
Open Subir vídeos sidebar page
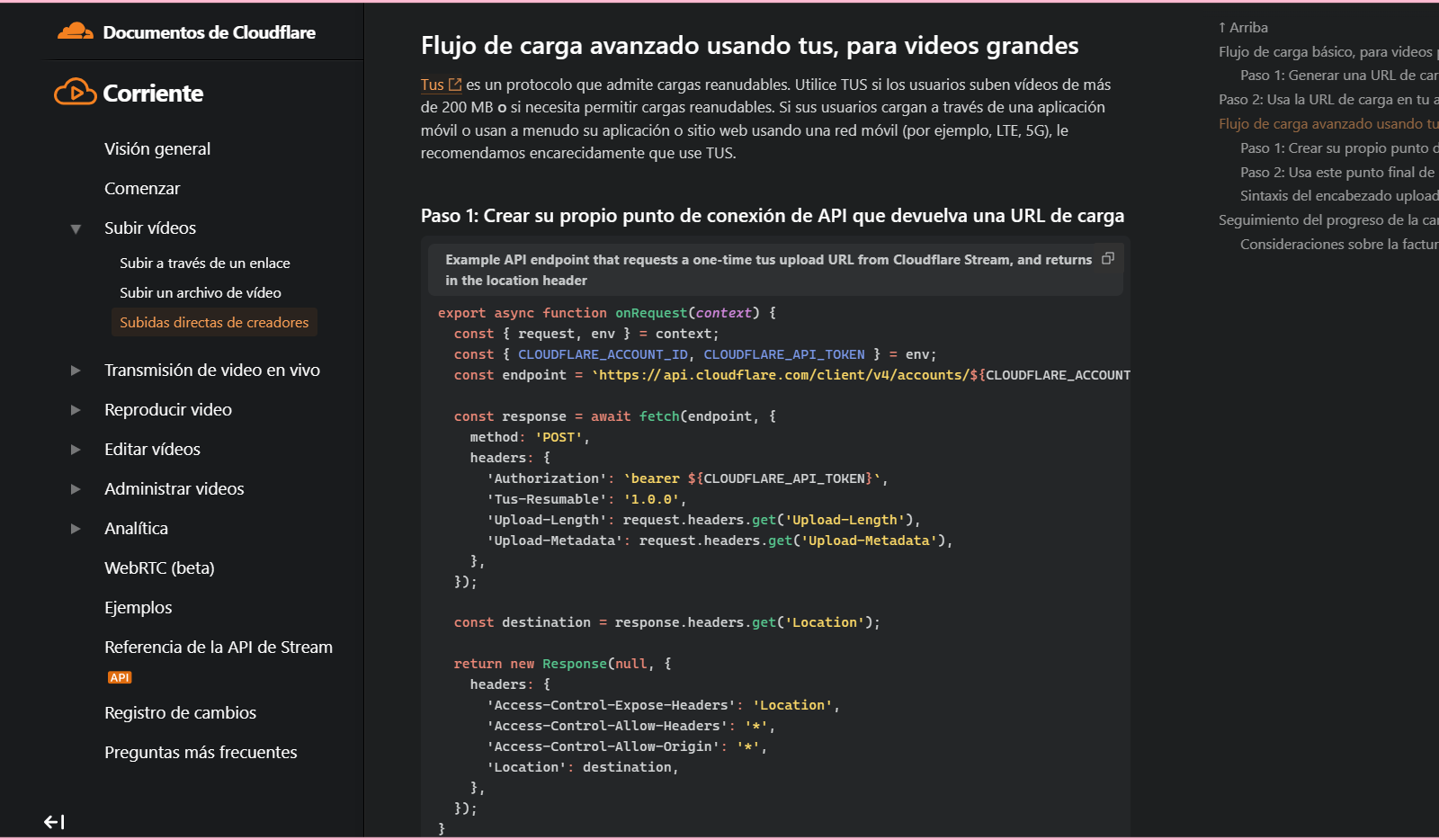(x=150, y=228)
